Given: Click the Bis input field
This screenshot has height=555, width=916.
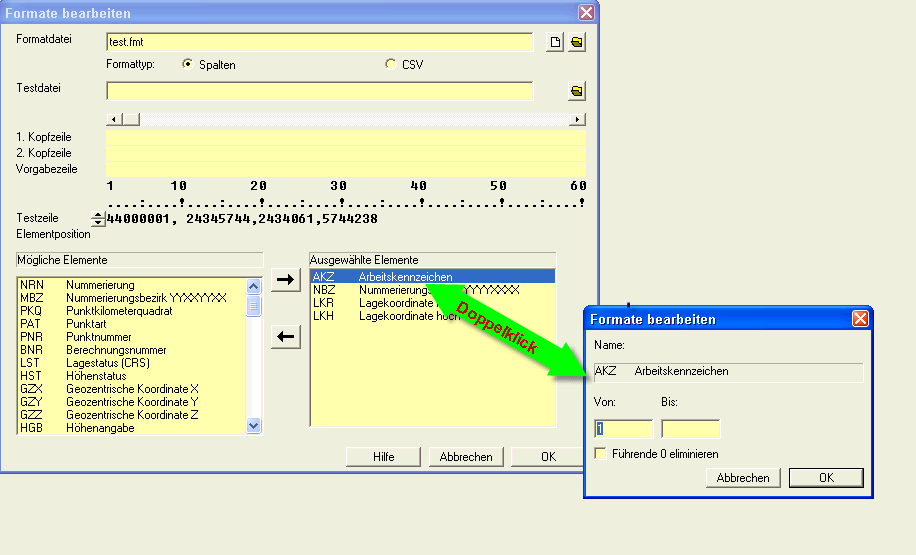Looking at the screenshot, I should 690,429.
